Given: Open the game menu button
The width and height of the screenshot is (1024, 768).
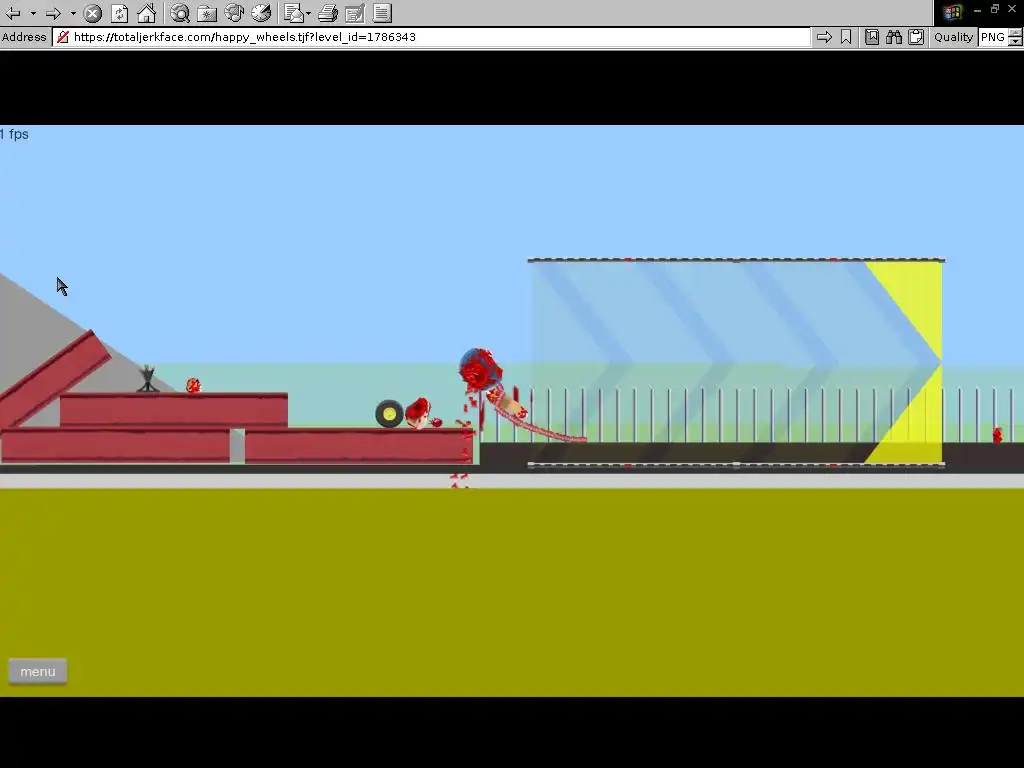Looking at the screenshot, I should pos(38,671).
